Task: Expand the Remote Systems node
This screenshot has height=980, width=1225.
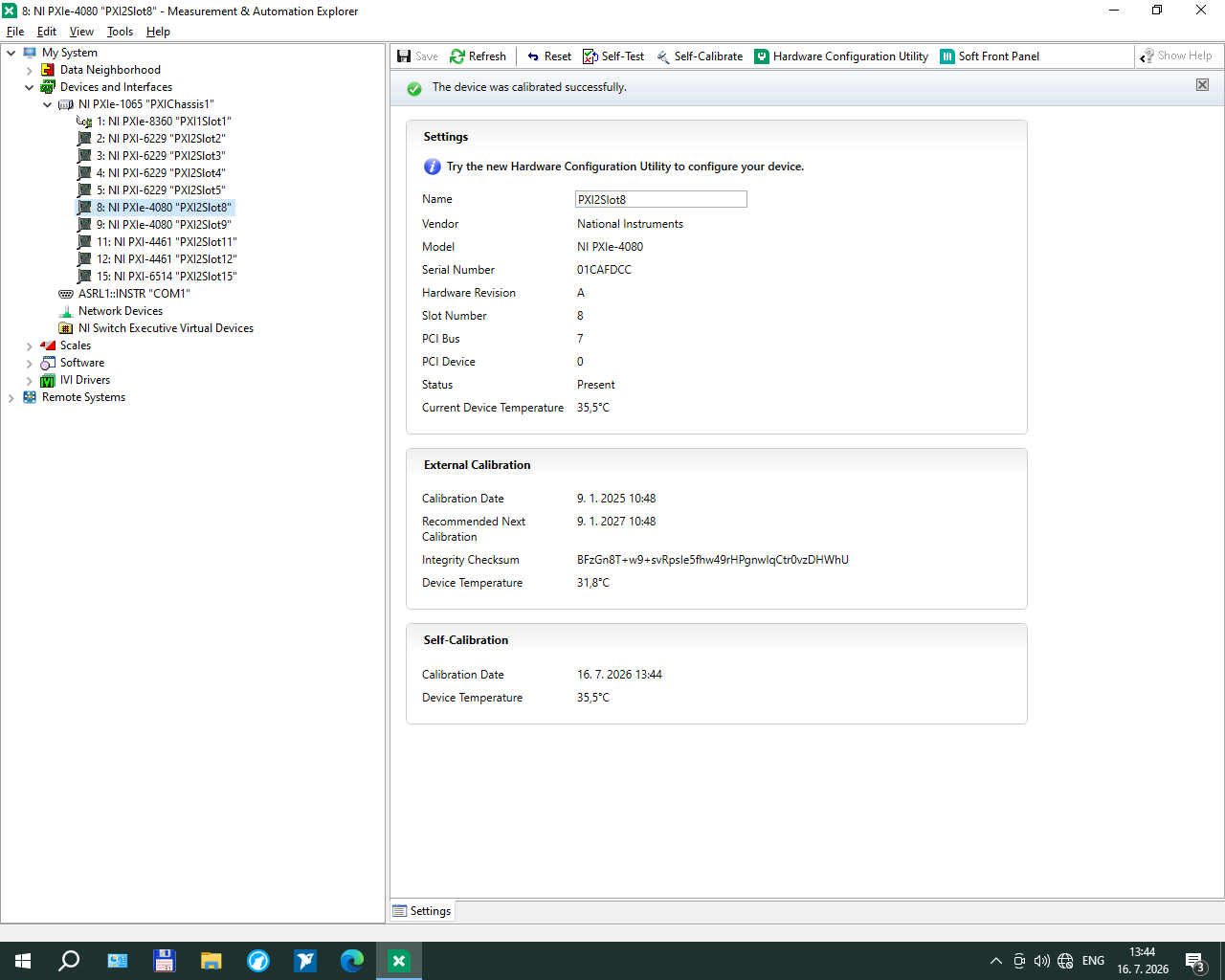Action: point(11,397)
